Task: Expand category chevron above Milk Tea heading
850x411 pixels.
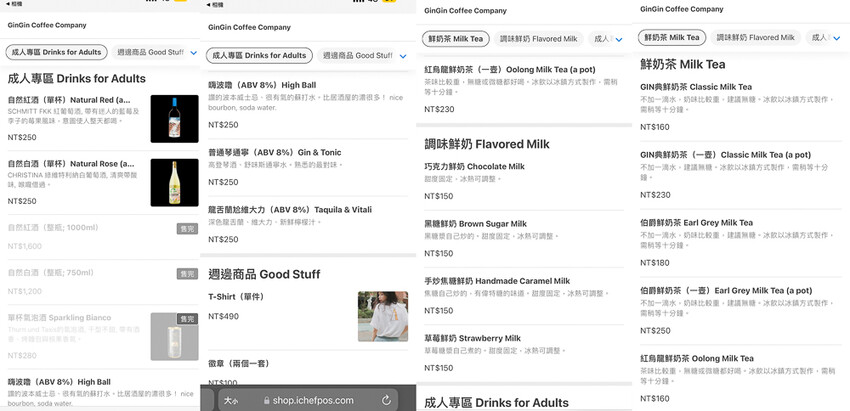Action: tap(834, 39)
